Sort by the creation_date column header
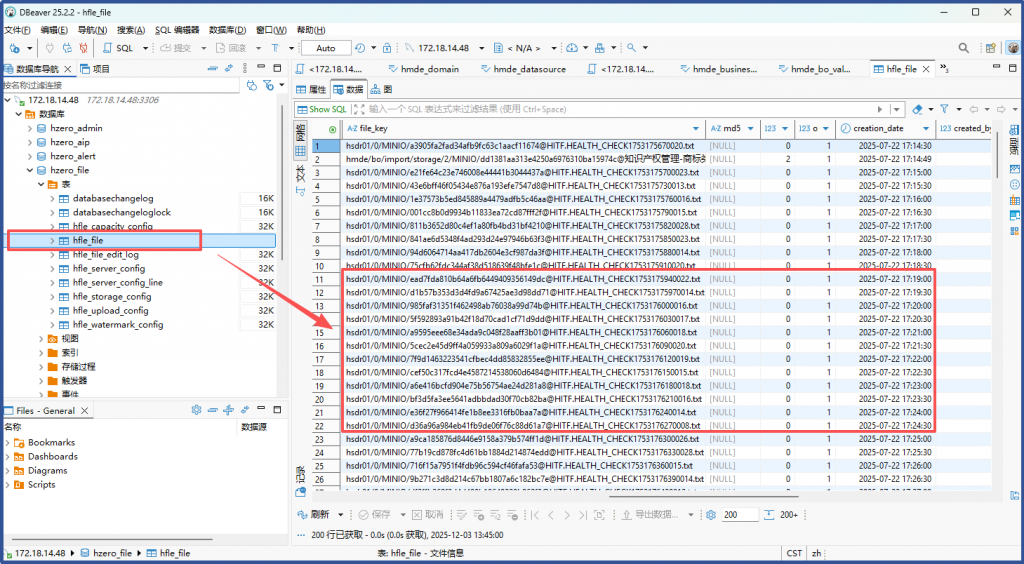1024x564 pixels. [x=880, y=129]
